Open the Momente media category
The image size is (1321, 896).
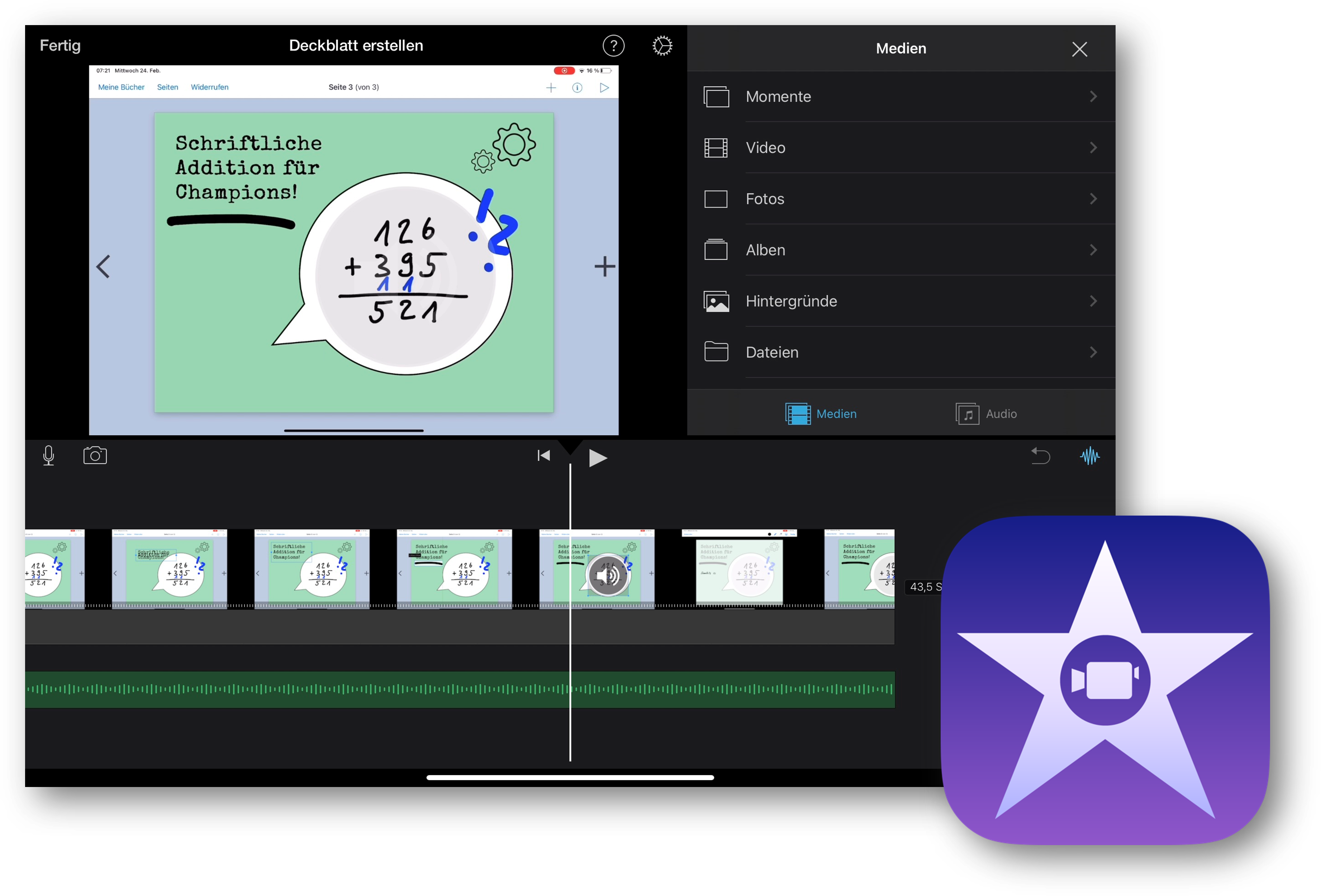coord(901,97)
